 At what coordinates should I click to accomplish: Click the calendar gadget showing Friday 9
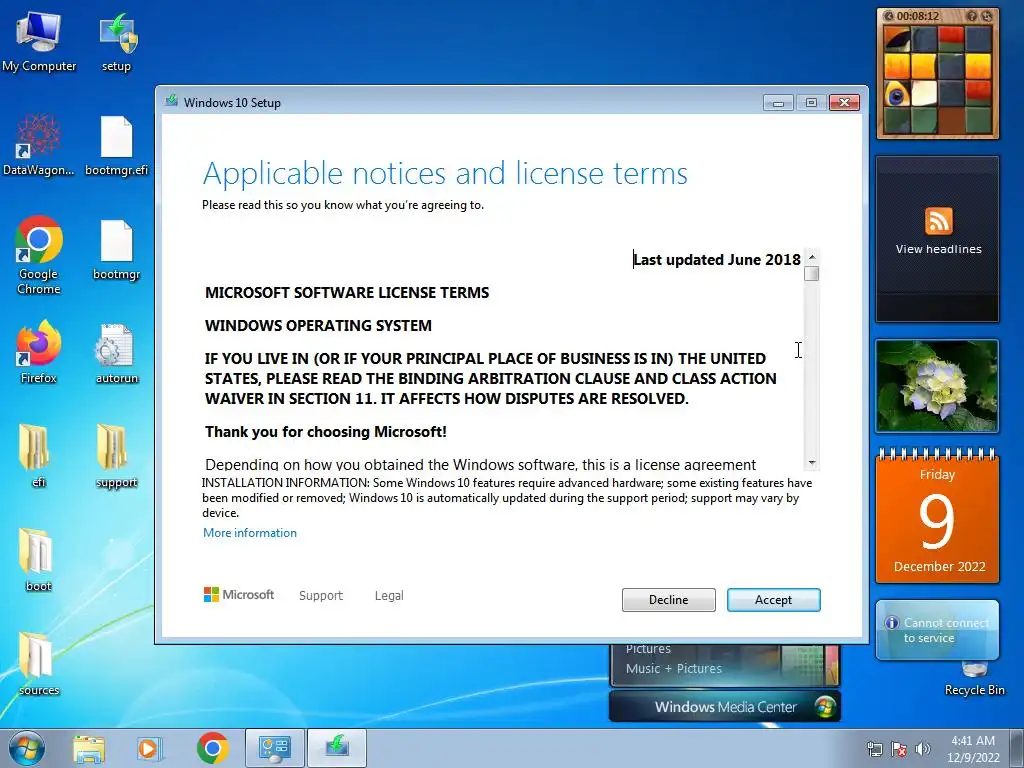point(937,516)
